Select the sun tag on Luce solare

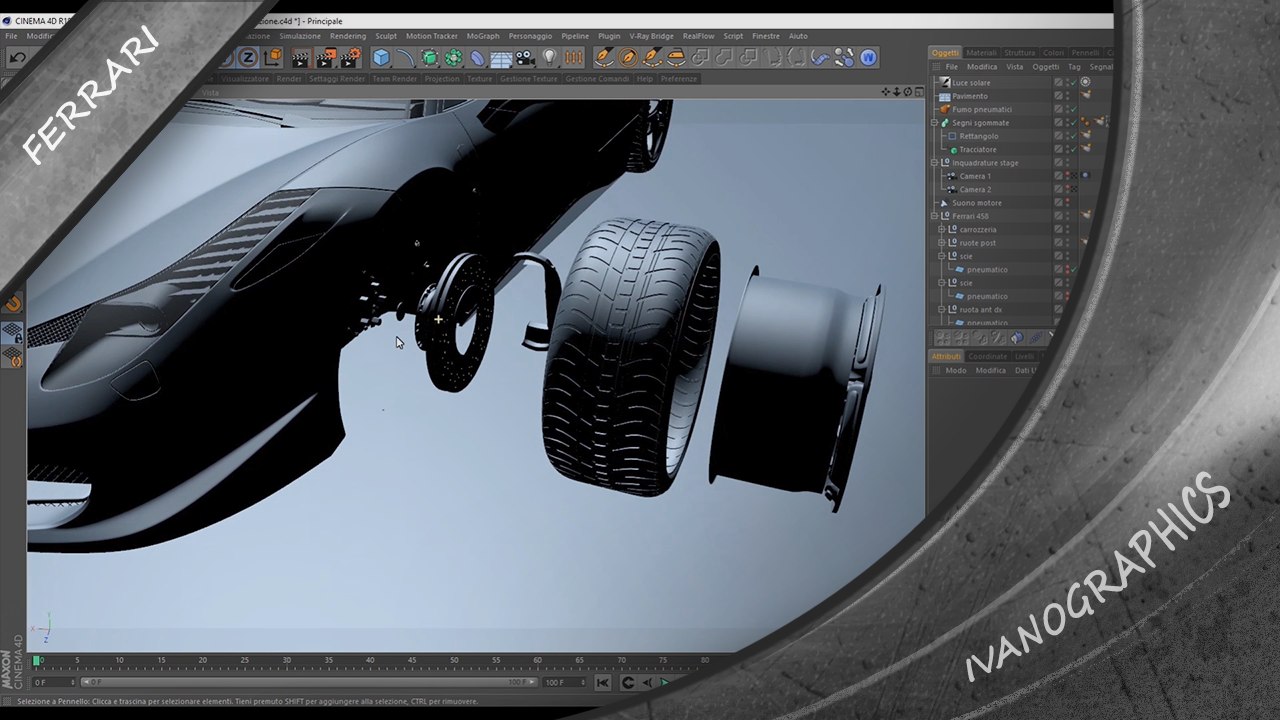(x=1085, y=82)
